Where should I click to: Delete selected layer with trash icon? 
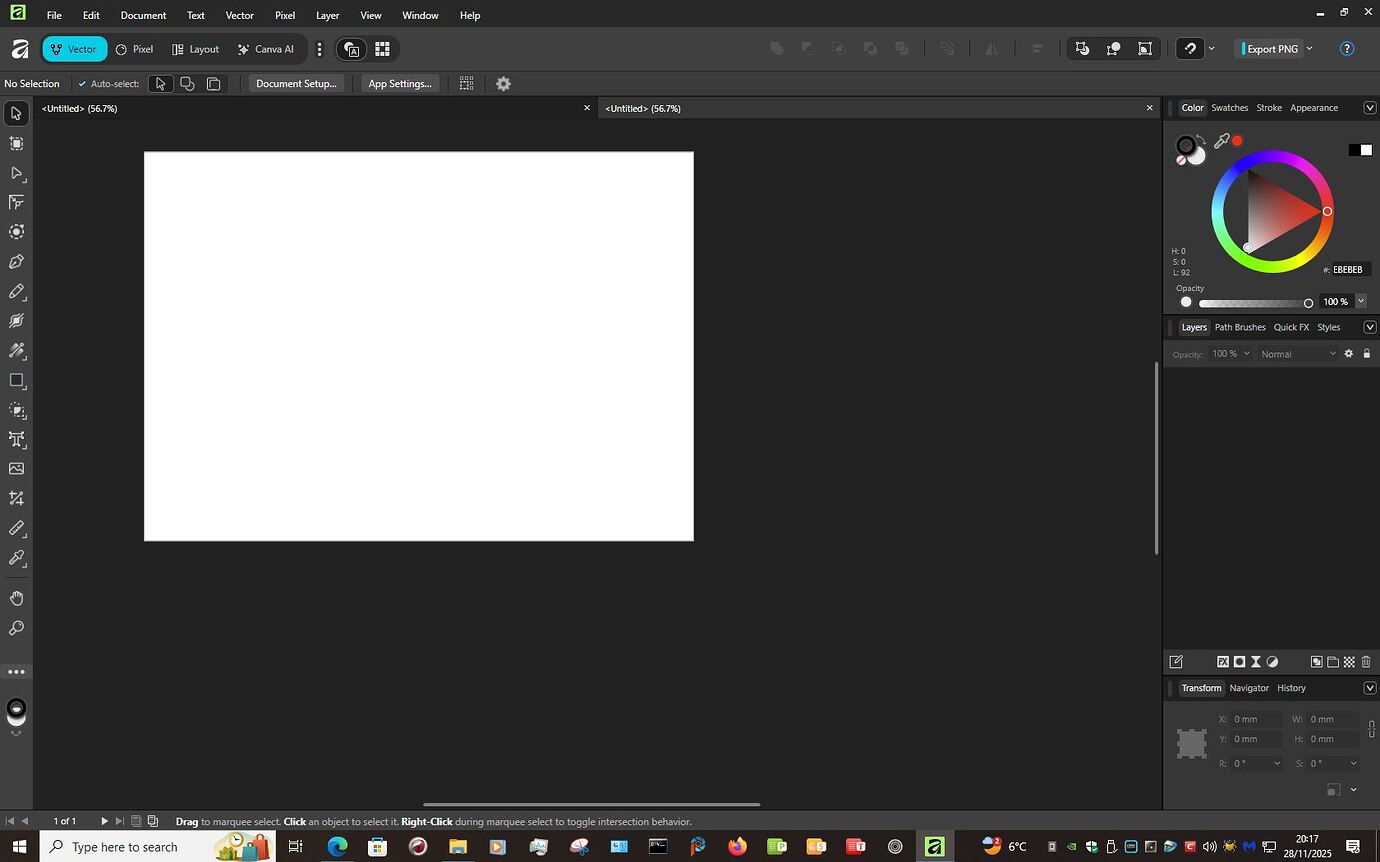[1366, 661]
